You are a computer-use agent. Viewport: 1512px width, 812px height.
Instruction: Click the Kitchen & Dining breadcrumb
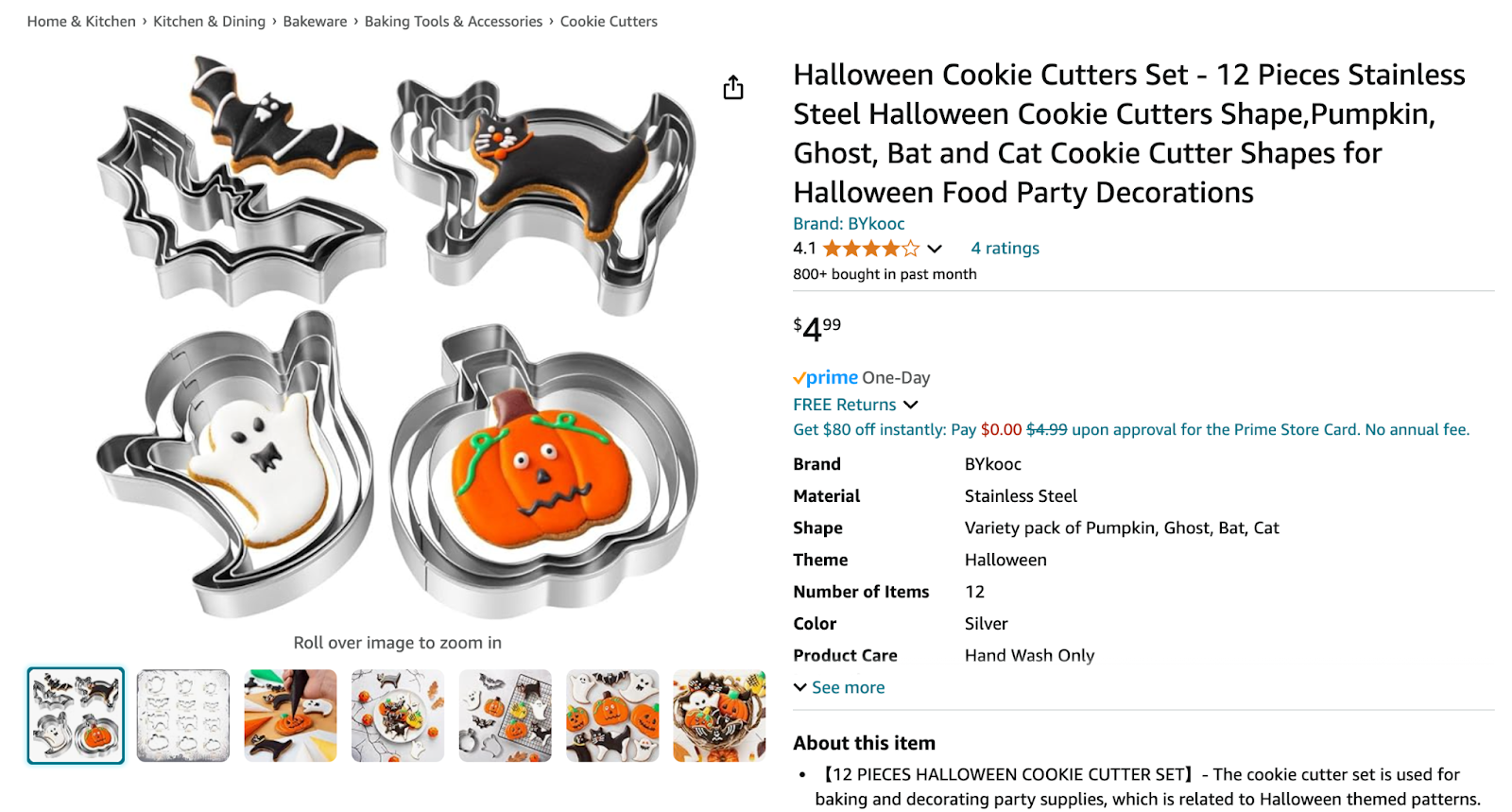(209, 21)
